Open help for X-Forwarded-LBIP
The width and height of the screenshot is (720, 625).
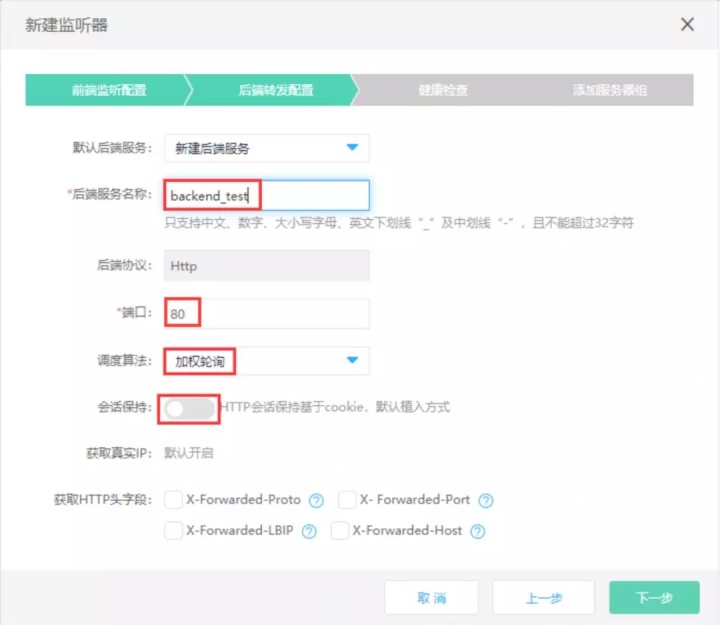[x=309, y=532]
